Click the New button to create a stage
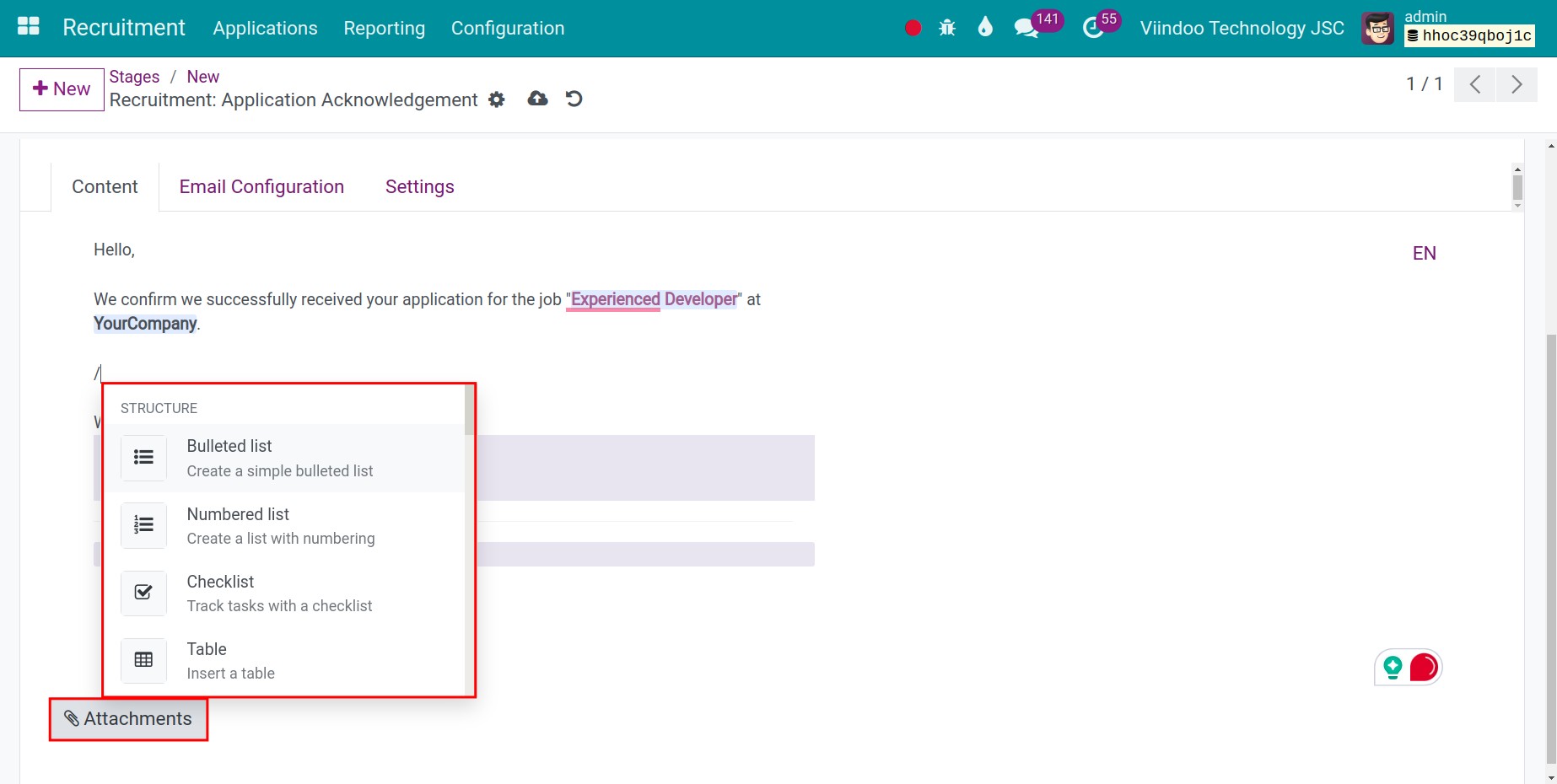Image resolution: width=1557 pixels, height=784 pixels. [60, 89]
